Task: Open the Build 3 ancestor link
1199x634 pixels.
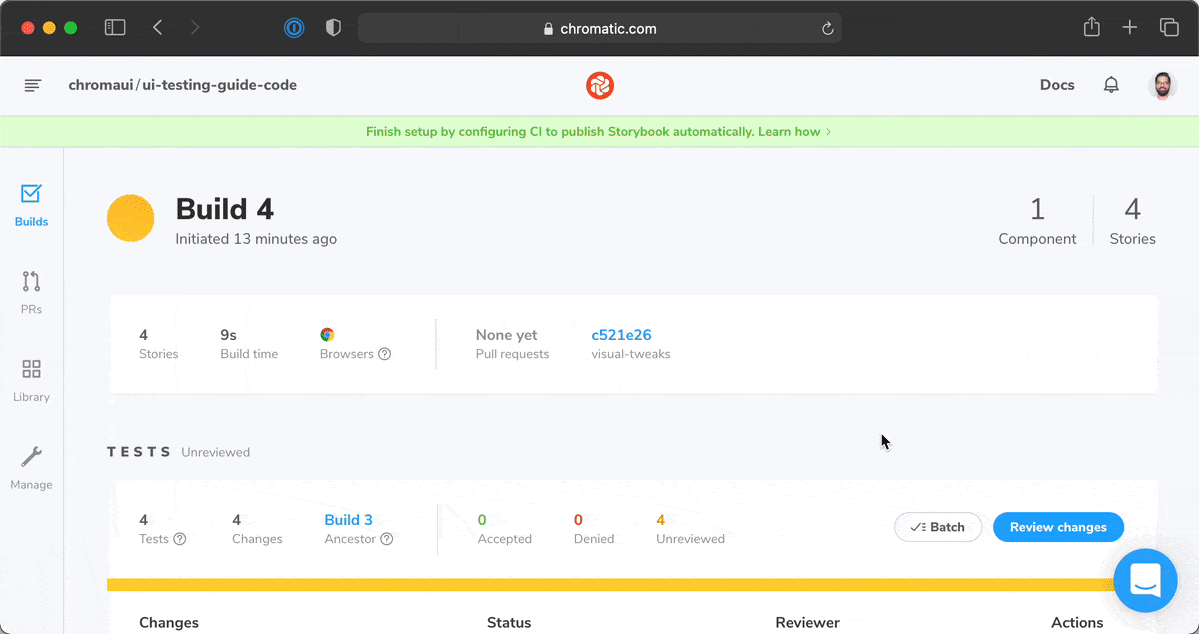Action: pyautogui.click(x=348, y=520)
